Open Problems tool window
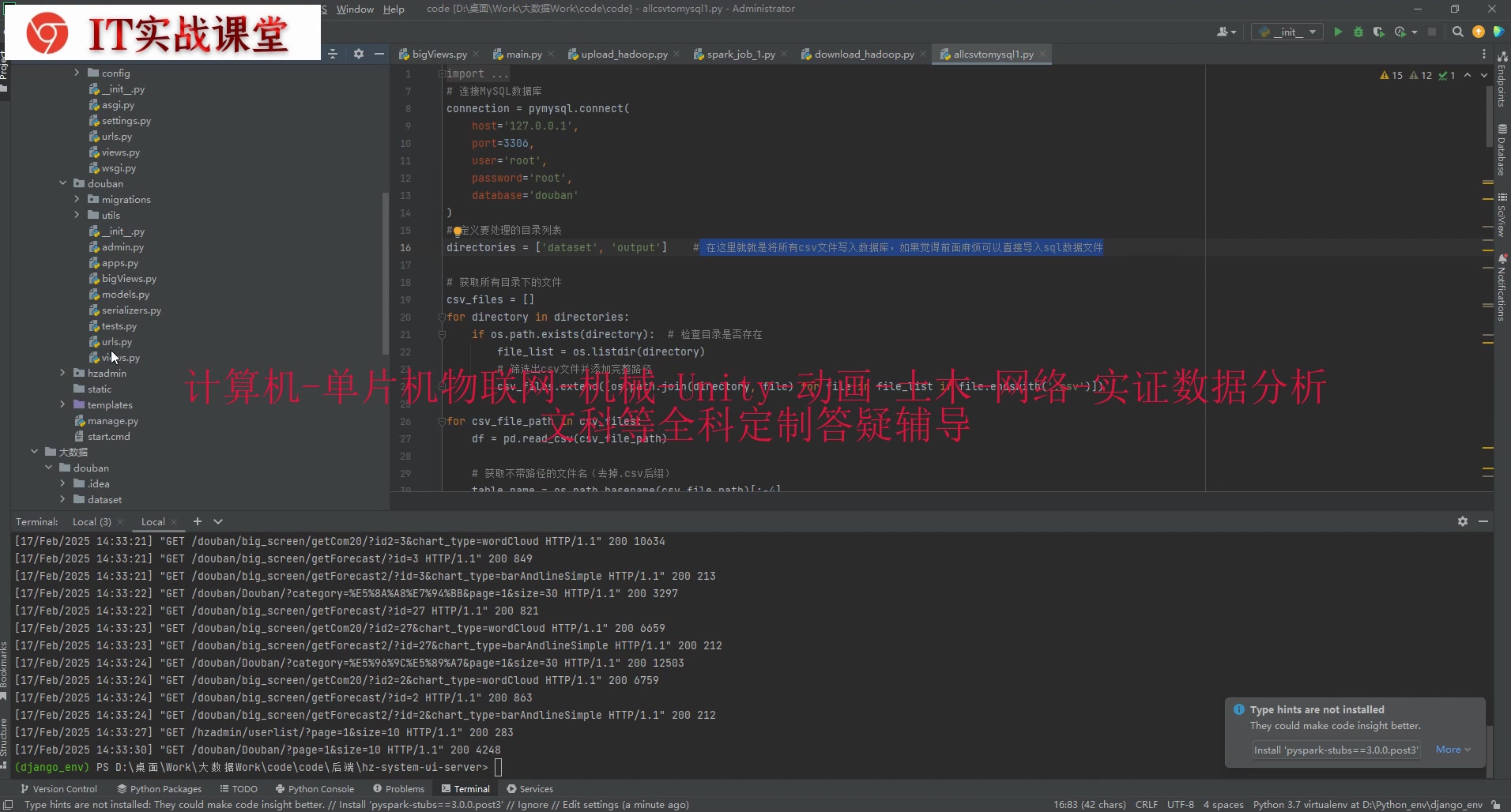 pos(399,788)
